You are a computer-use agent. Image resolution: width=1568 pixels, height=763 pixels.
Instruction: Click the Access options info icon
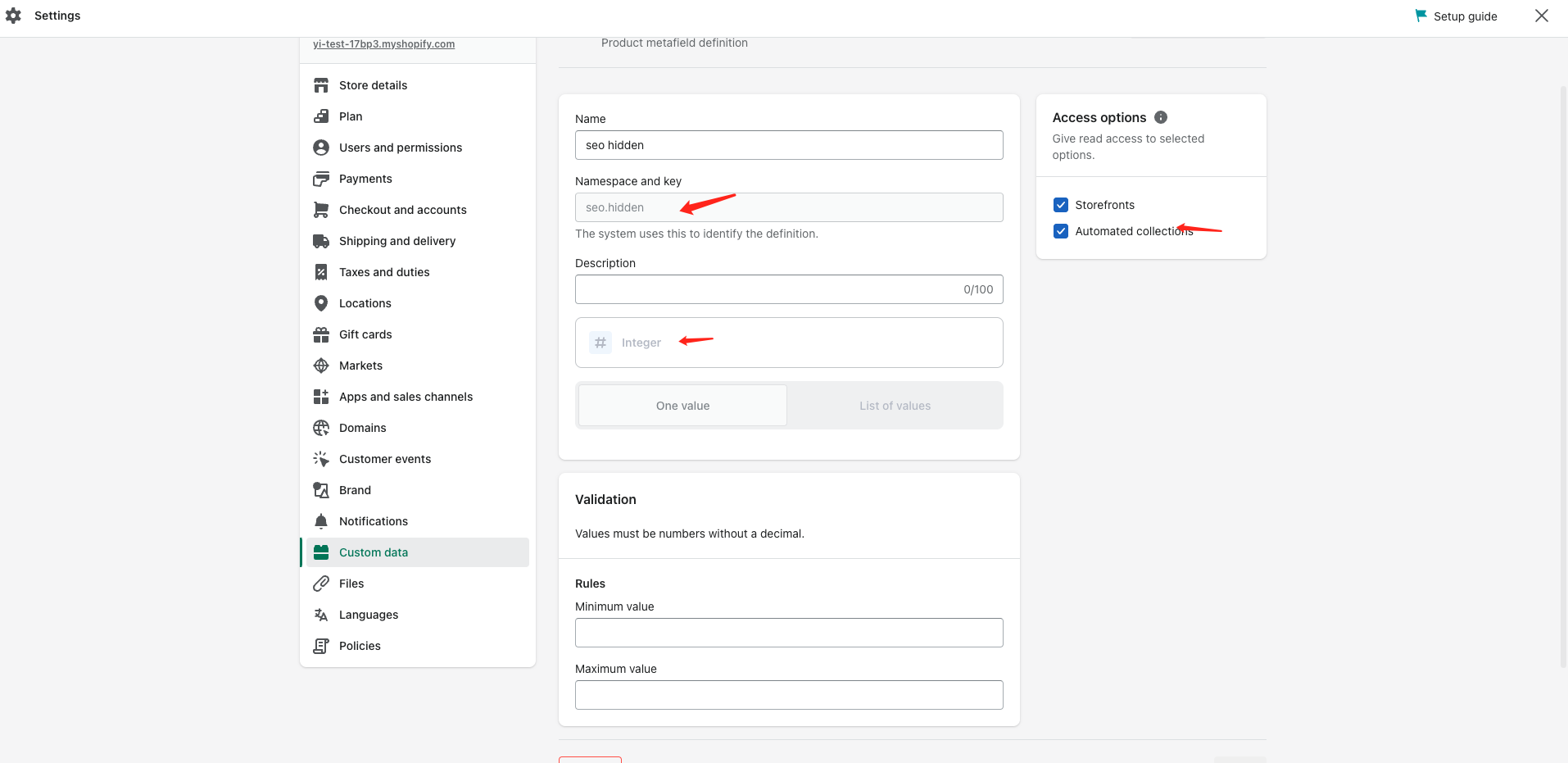[1161, 117]
